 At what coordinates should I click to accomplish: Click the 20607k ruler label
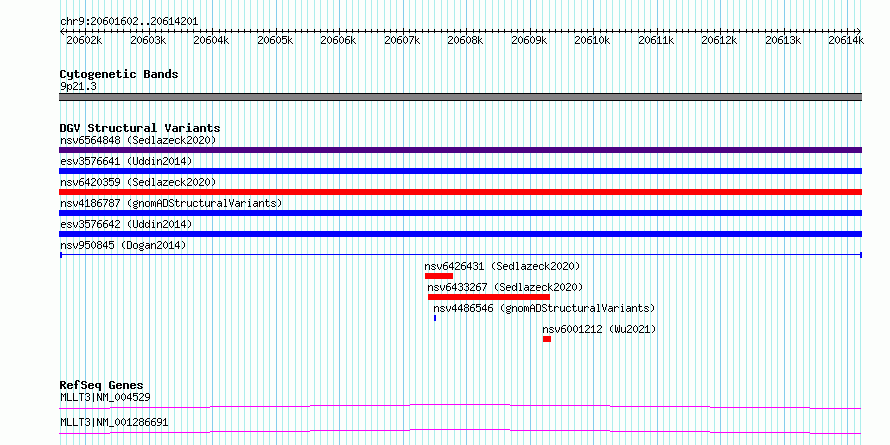(x=402, y=40)
